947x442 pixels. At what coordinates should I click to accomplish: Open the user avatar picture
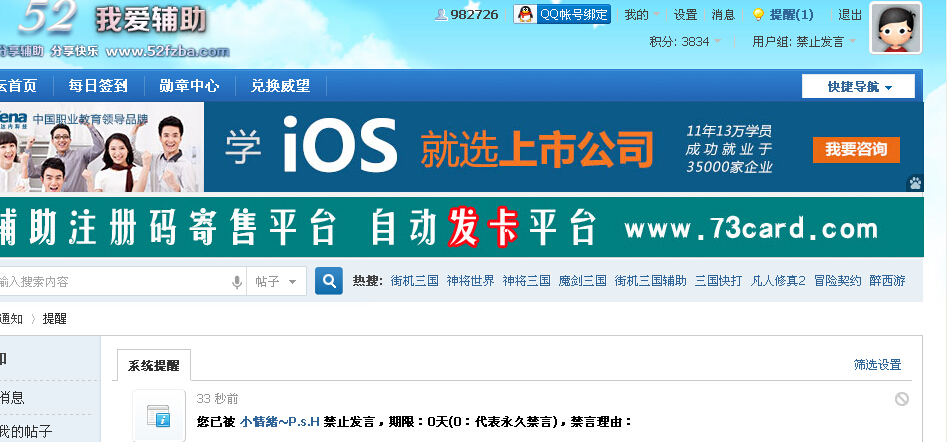(896, 28)
